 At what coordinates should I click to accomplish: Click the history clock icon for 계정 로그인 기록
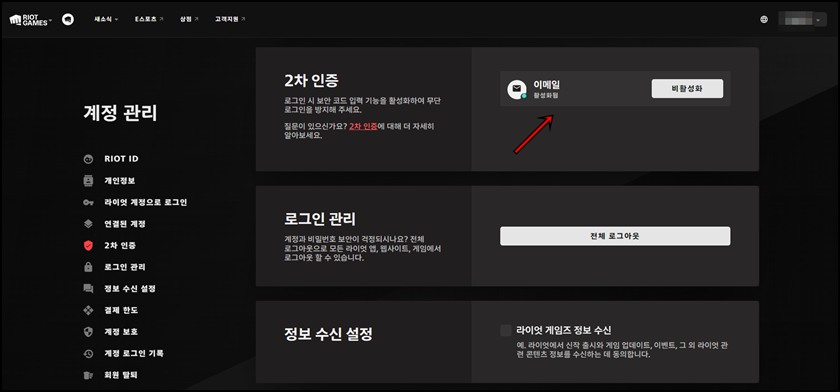click(x=88, y=353)
